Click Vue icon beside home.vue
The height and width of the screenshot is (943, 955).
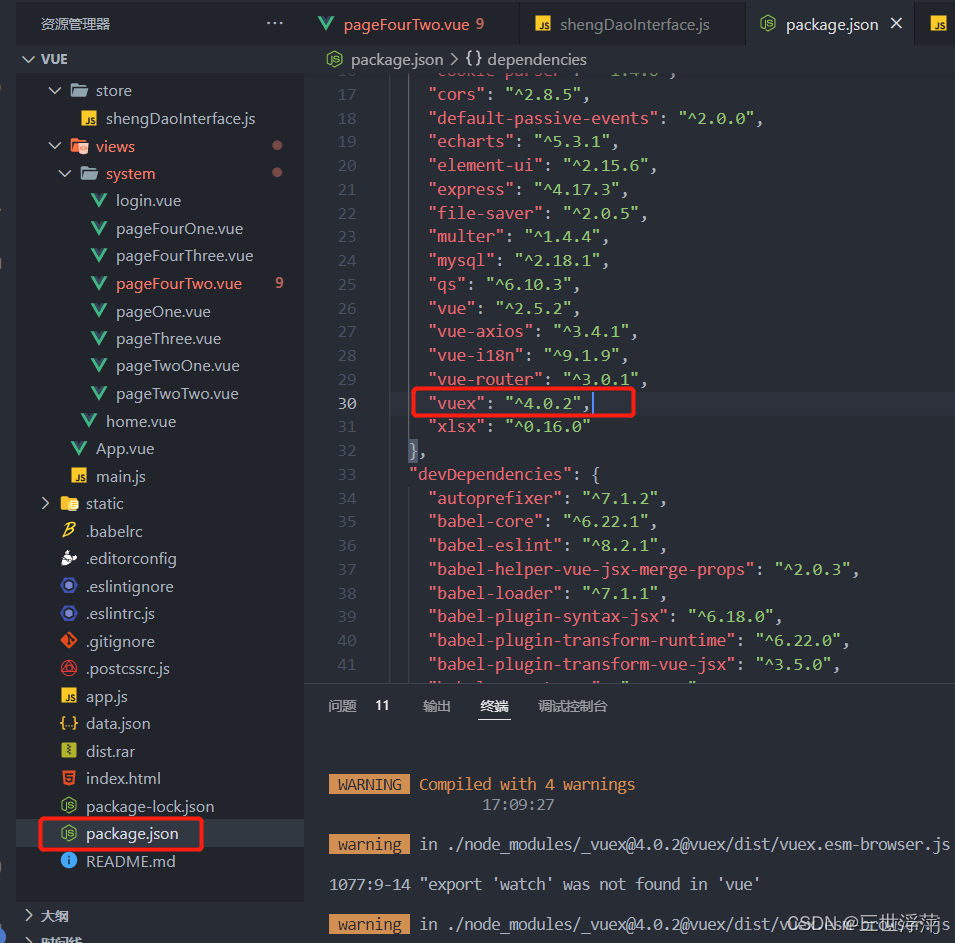pos(89,420)
